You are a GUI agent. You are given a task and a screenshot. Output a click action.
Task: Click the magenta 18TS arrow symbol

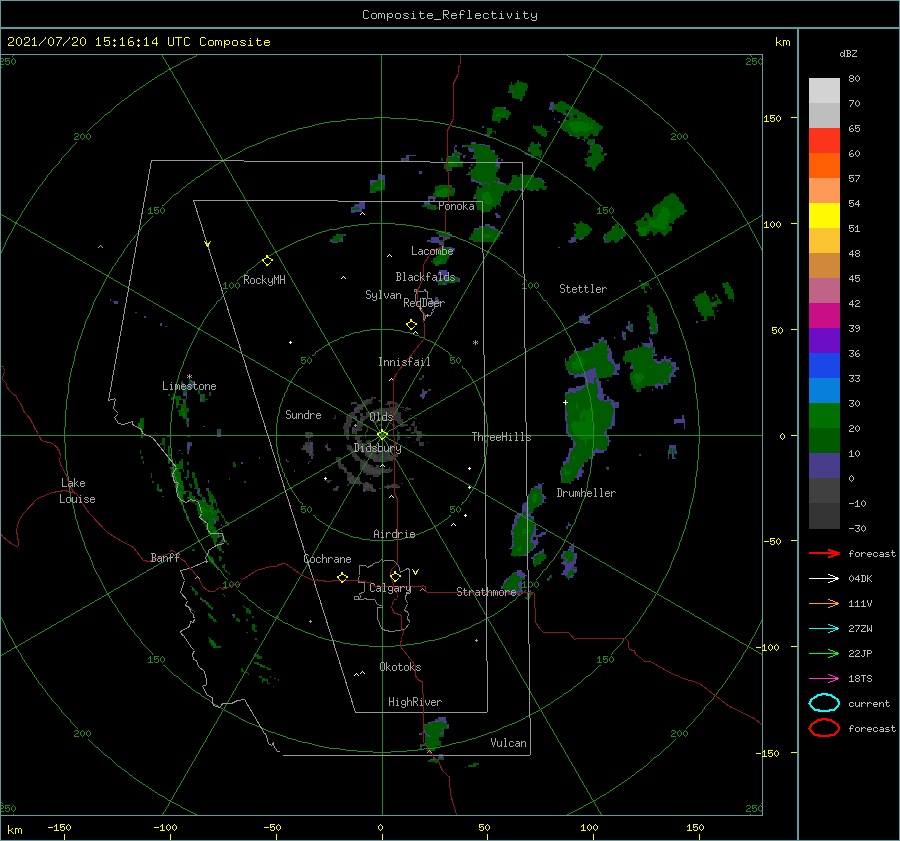click(824, 679)
